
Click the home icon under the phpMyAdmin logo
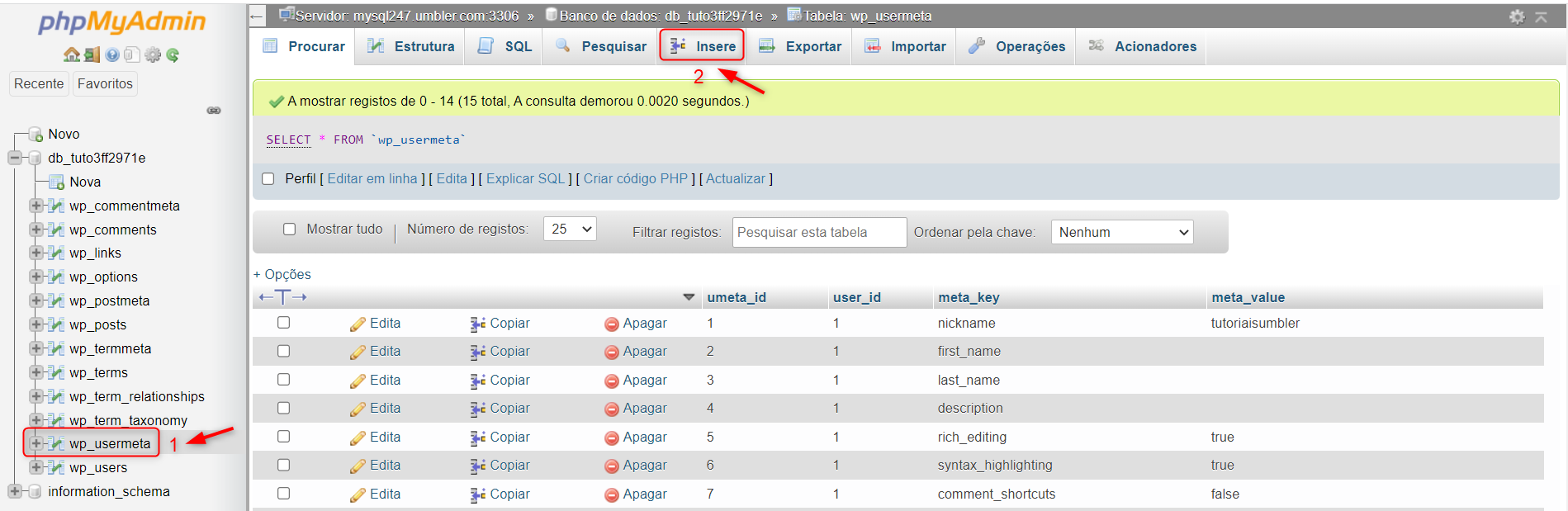pyautogui.click(x=72, y=55)
